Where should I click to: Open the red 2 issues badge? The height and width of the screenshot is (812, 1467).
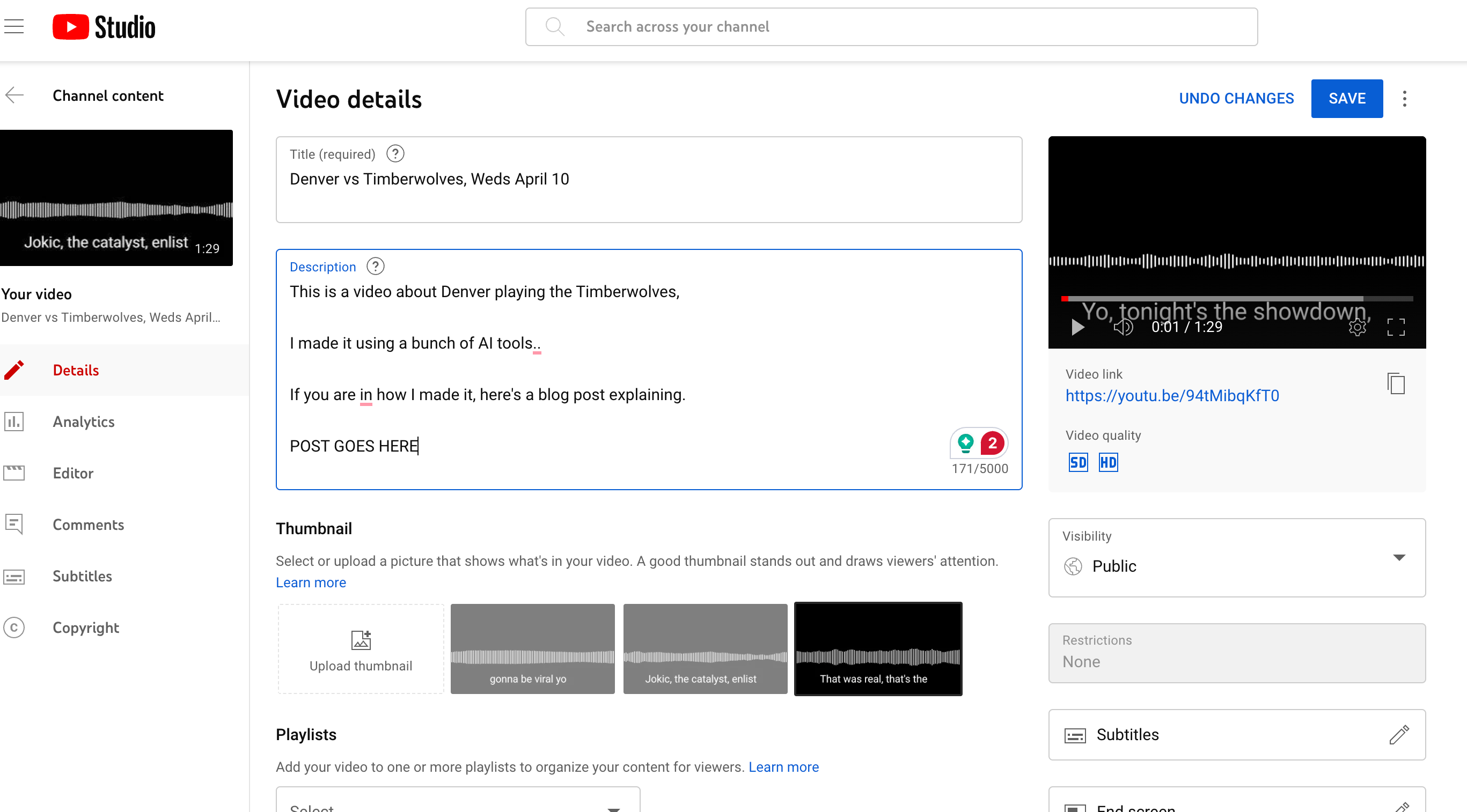tap(992, 442)
